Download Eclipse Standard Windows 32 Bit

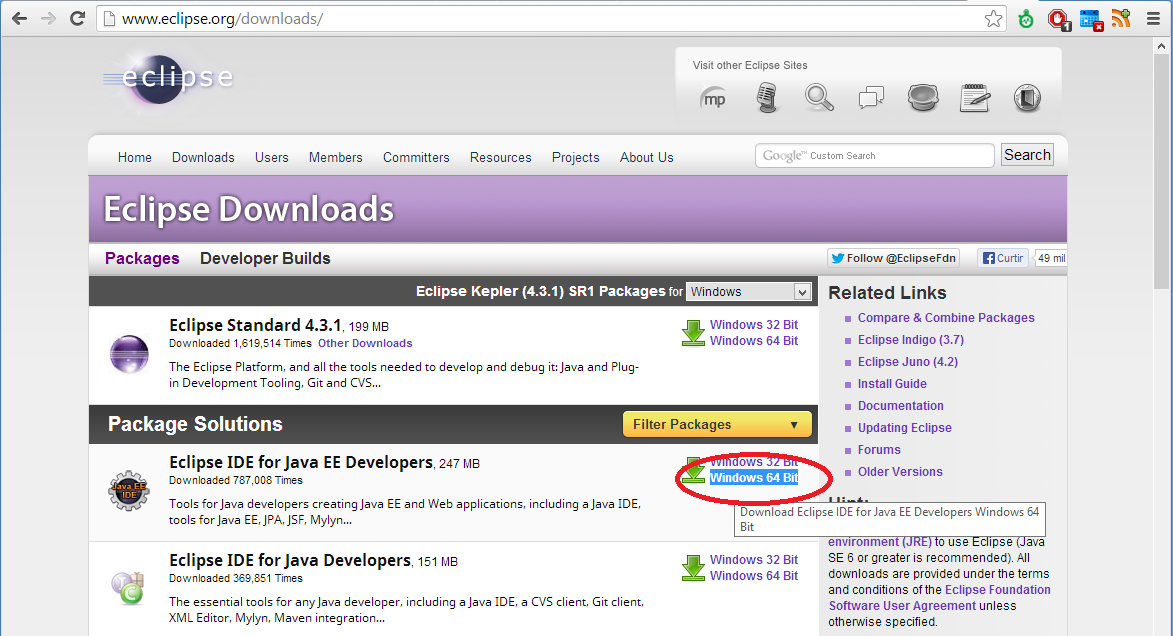click(754, 325)
